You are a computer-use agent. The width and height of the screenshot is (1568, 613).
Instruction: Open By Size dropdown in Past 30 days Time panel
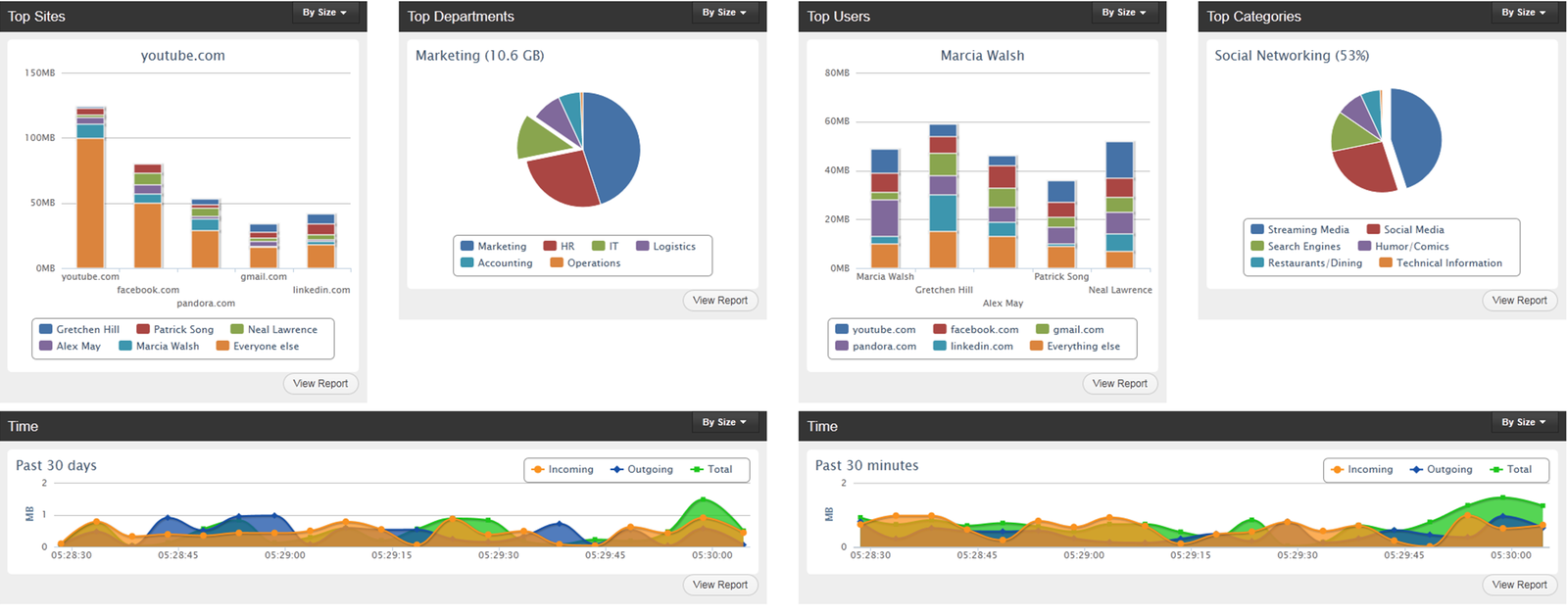tap(724, 422)
